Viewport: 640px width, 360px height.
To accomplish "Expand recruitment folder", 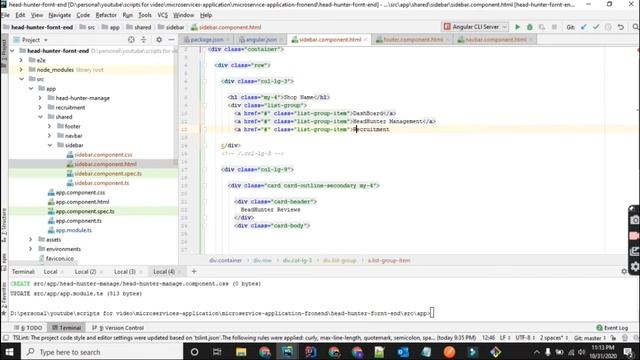I will 40,107.
